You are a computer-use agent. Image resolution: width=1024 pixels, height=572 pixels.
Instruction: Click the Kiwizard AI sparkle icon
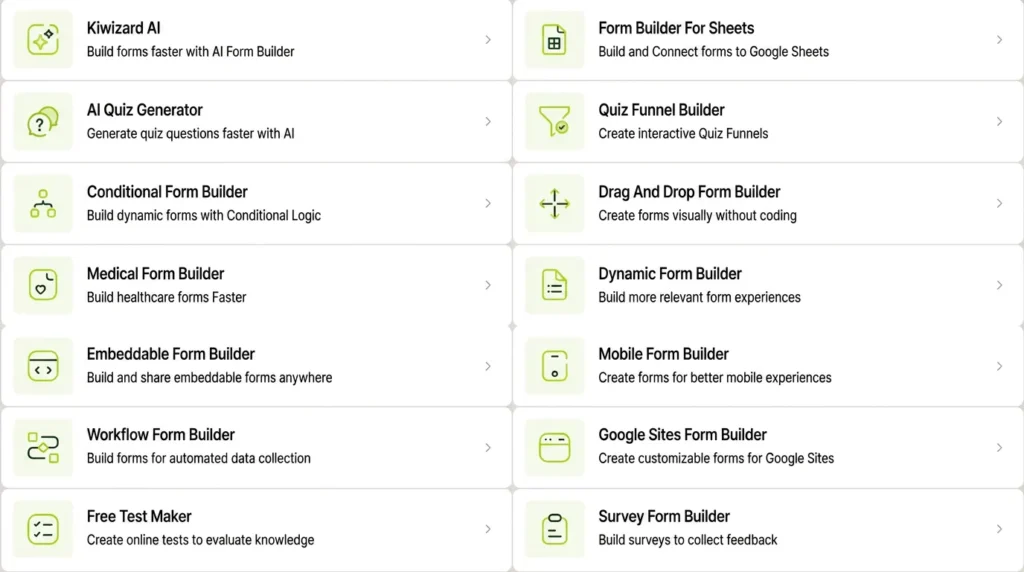43,39
